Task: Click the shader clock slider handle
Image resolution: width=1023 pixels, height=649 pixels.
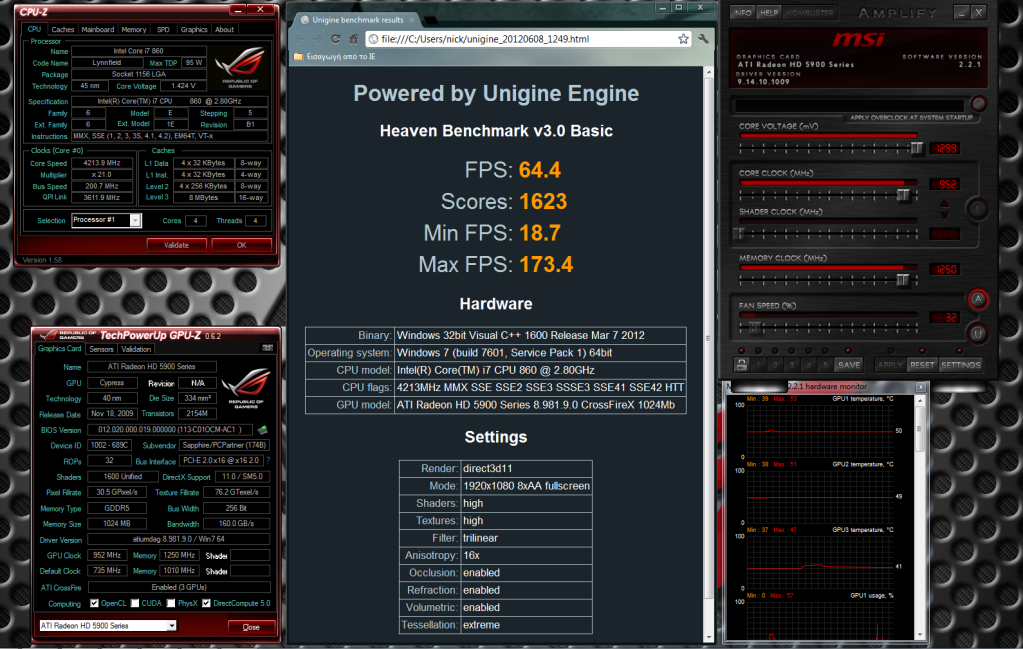Action: (x=739, y=233)
